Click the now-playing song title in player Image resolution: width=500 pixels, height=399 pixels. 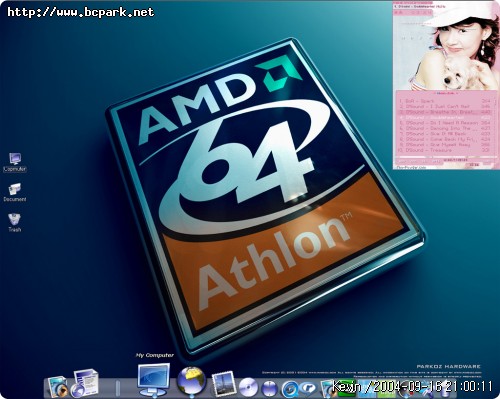click(x=419, y=6)
